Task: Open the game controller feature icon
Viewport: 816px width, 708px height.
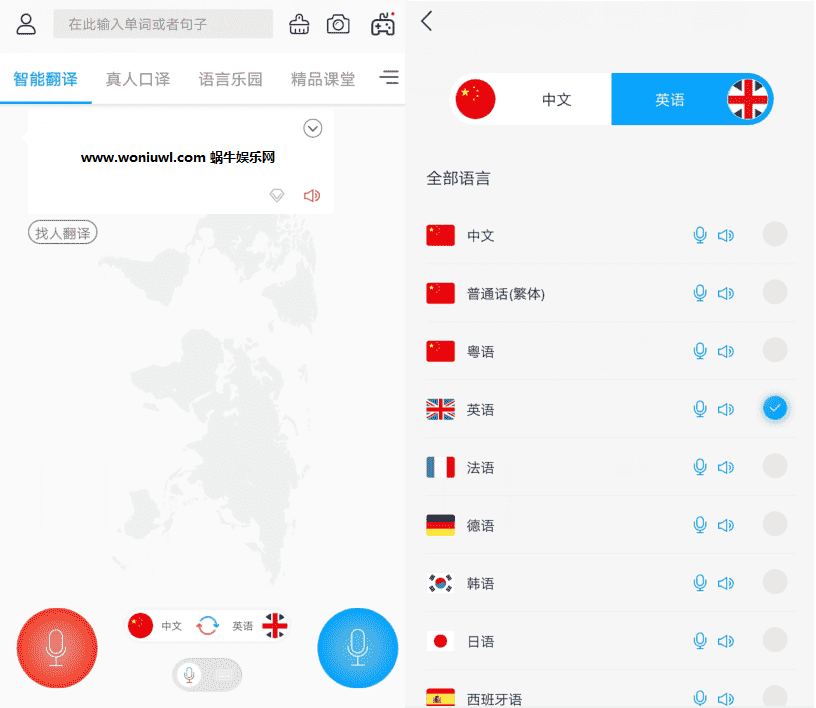Action: point(380,24)
